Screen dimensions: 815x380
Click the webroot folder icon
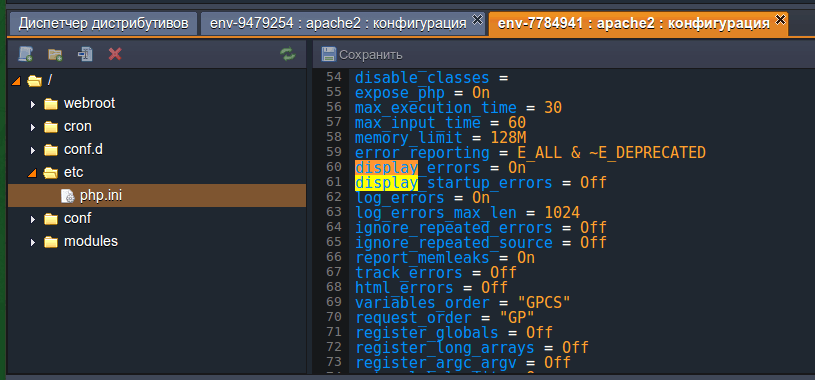point(50,104)
